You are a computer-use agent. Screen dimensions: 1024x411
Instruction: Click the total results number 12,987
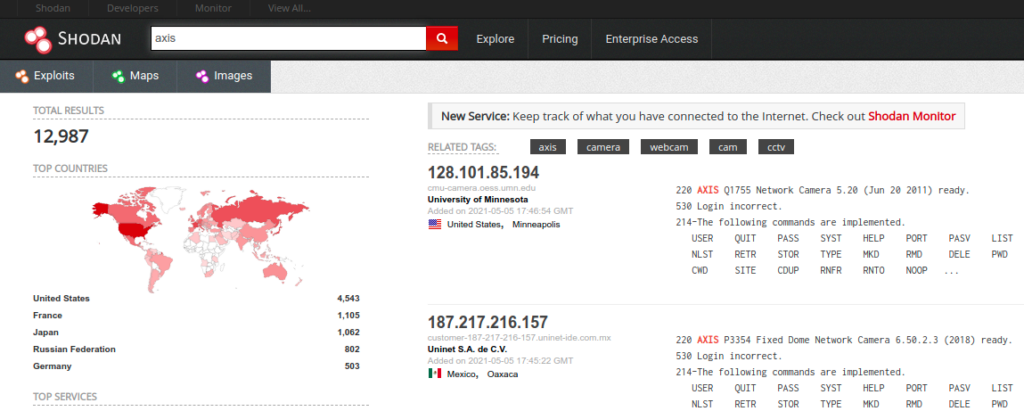point(61,136)
